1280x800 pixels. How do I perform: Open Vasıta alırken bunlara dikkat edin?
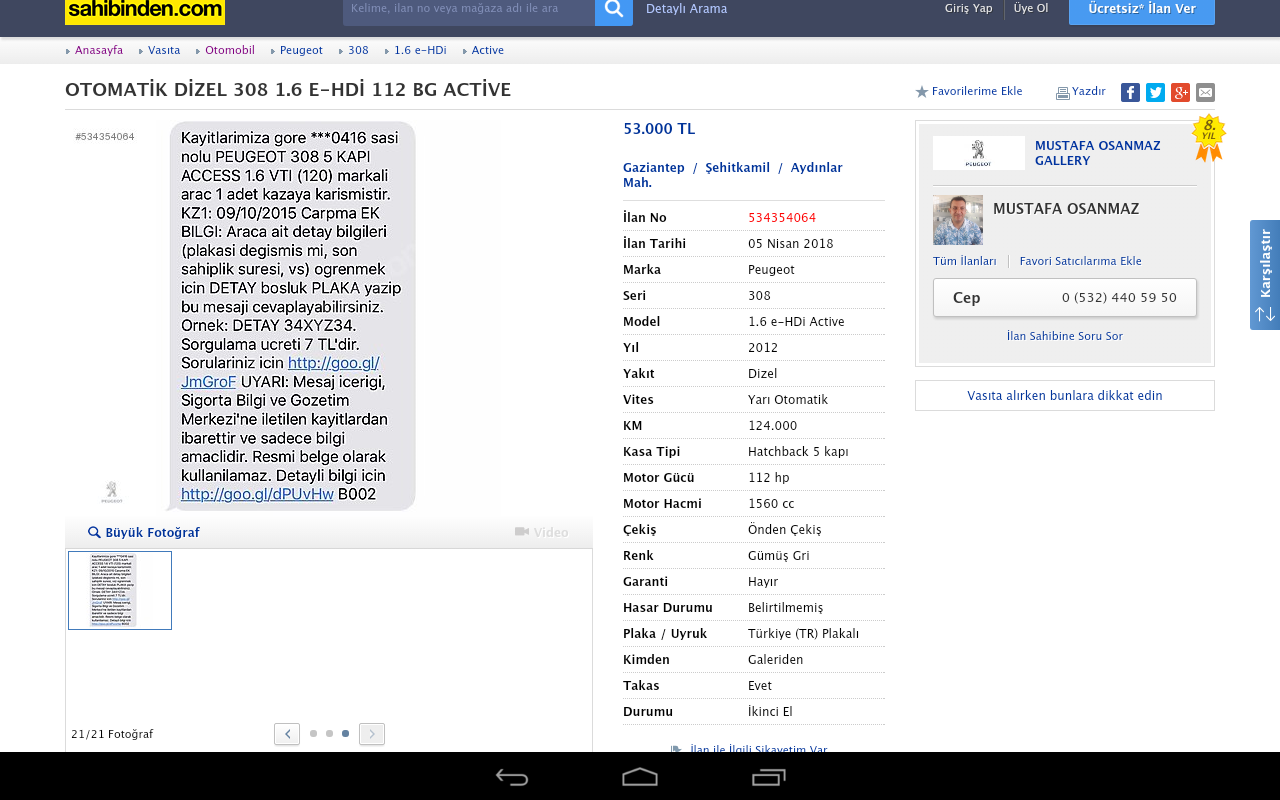[1065, 396]
